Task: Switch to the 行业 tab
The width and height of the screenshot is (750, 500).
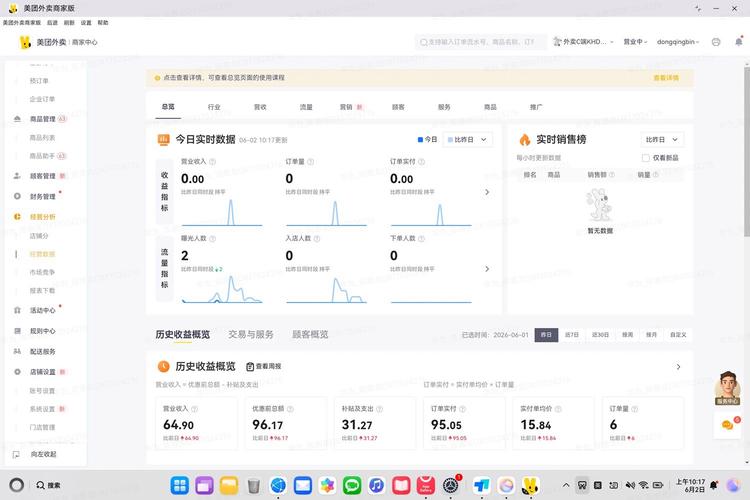Action: tap(214, 107)
